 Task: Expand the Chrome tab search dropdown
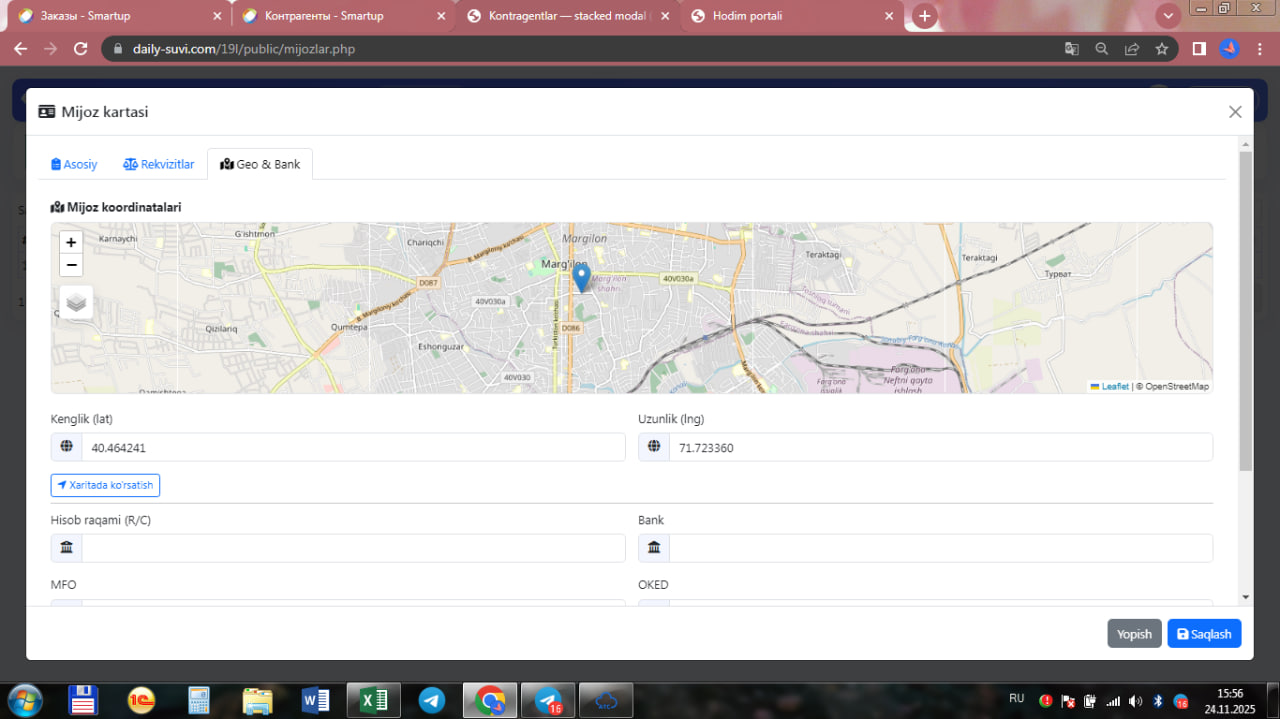pos(1167,16)
